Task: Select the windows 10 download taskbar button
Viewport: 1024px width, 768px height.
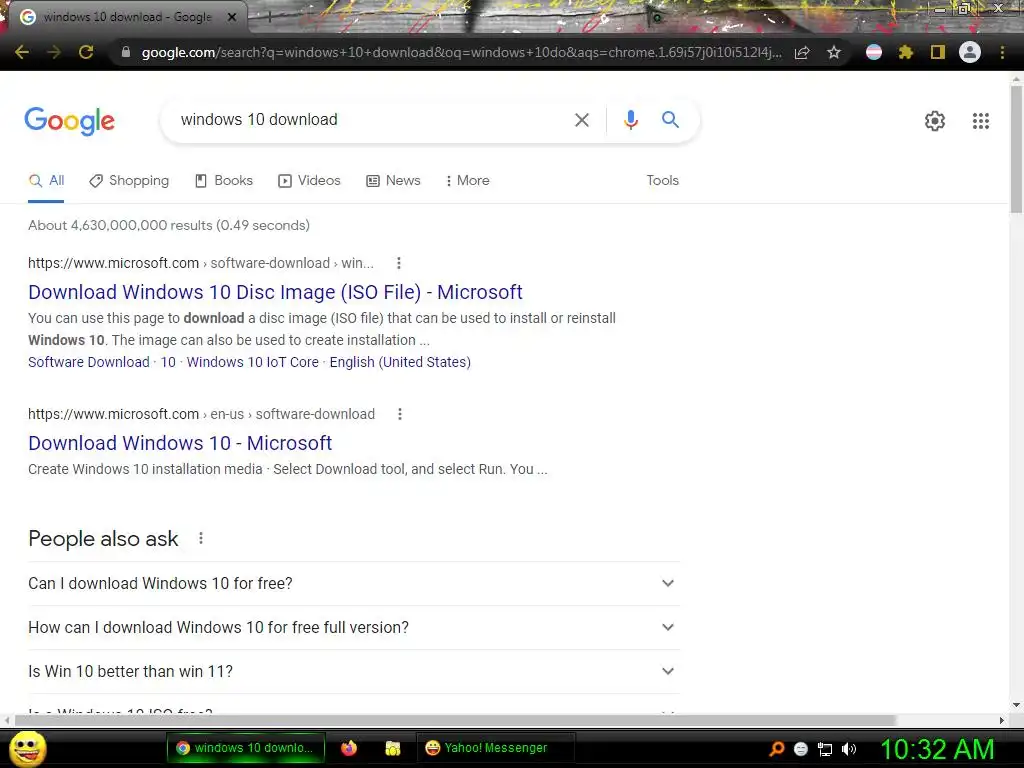Action: pos(248,748)
